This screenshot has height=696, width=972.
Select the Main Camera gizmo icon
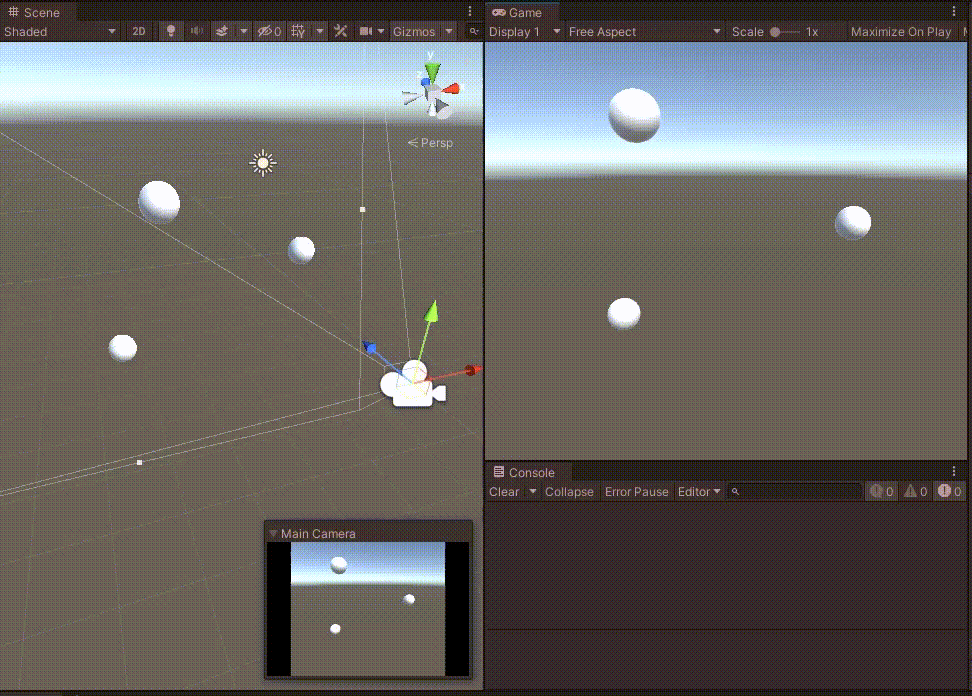(413, 386)
